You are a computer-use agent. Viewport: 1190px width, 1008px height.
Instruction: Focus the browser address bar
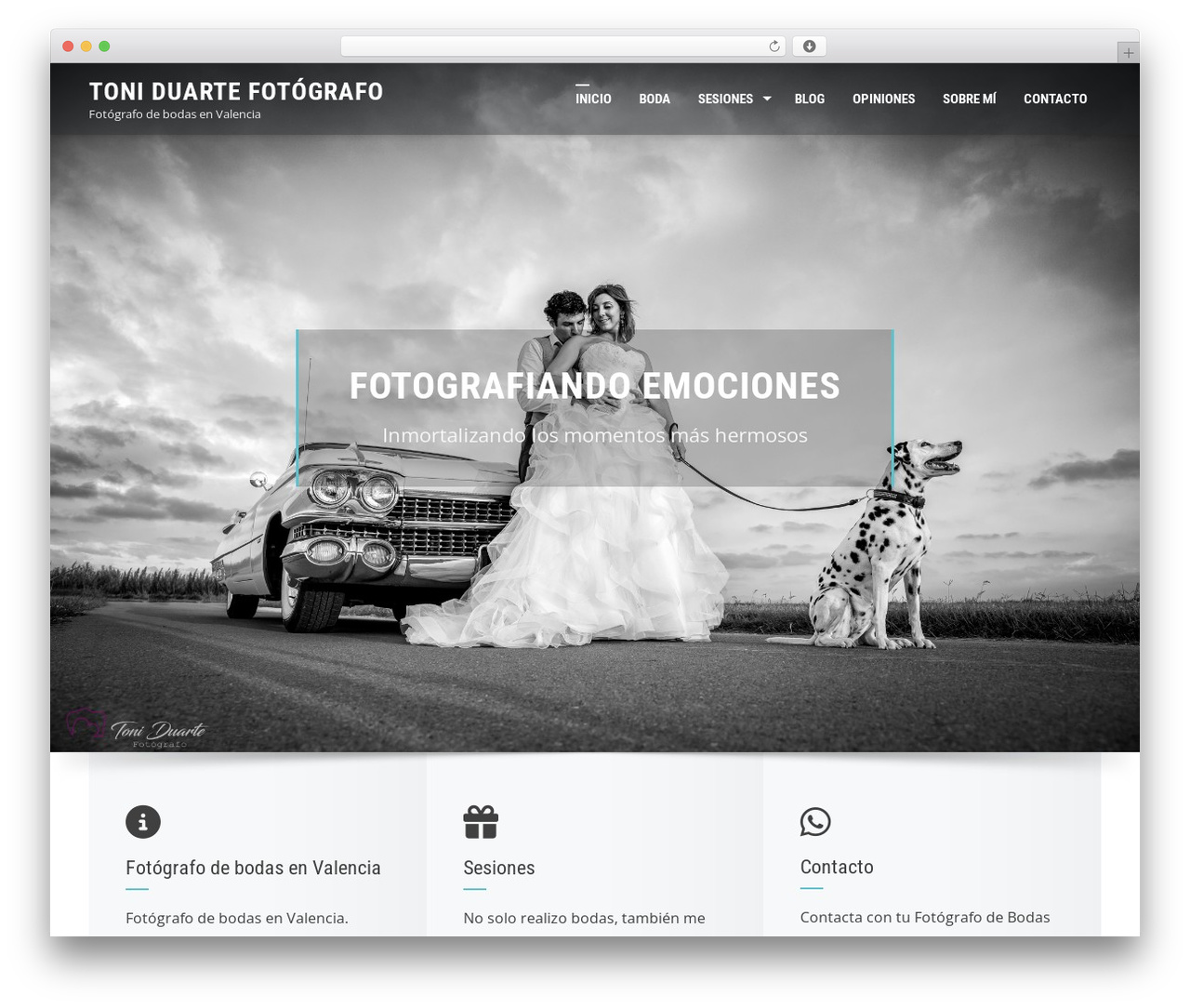pyautogui.click(x=562, y=46)
